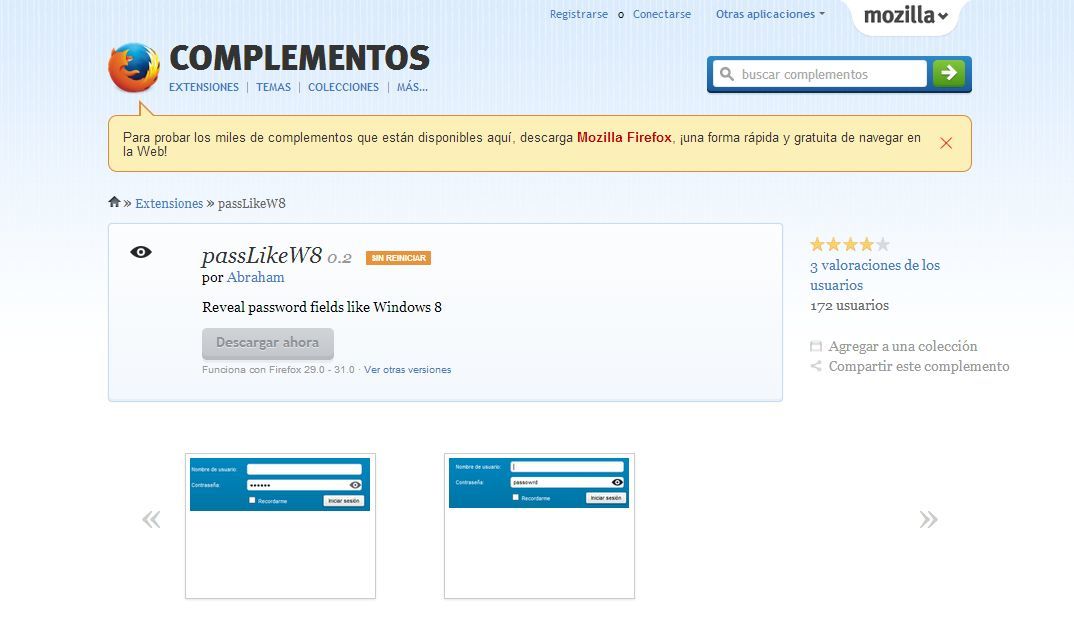Open the EXTENSIONES section

[204, 87]
